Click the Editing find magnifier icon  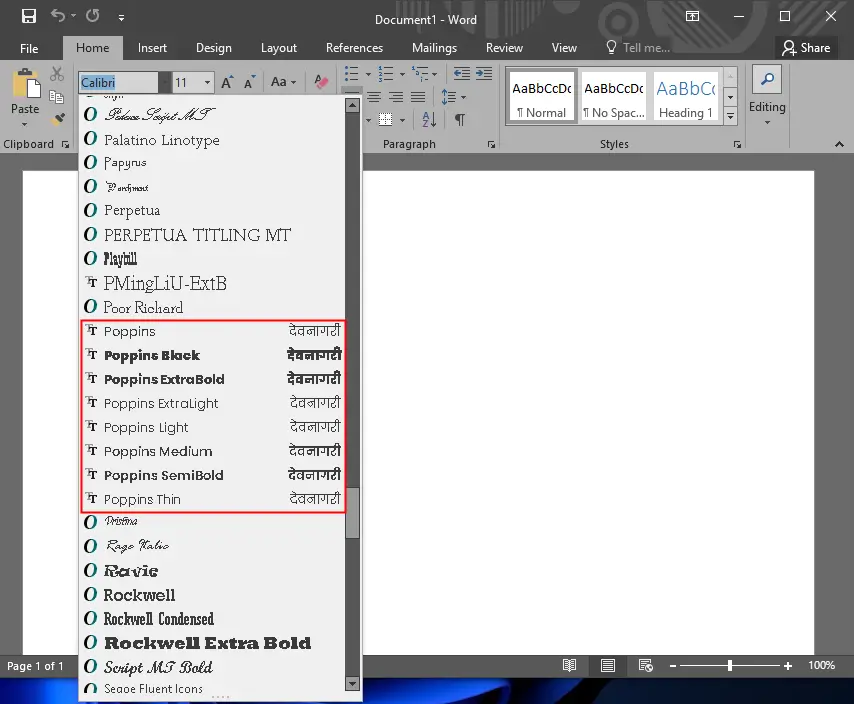point(767,79)
